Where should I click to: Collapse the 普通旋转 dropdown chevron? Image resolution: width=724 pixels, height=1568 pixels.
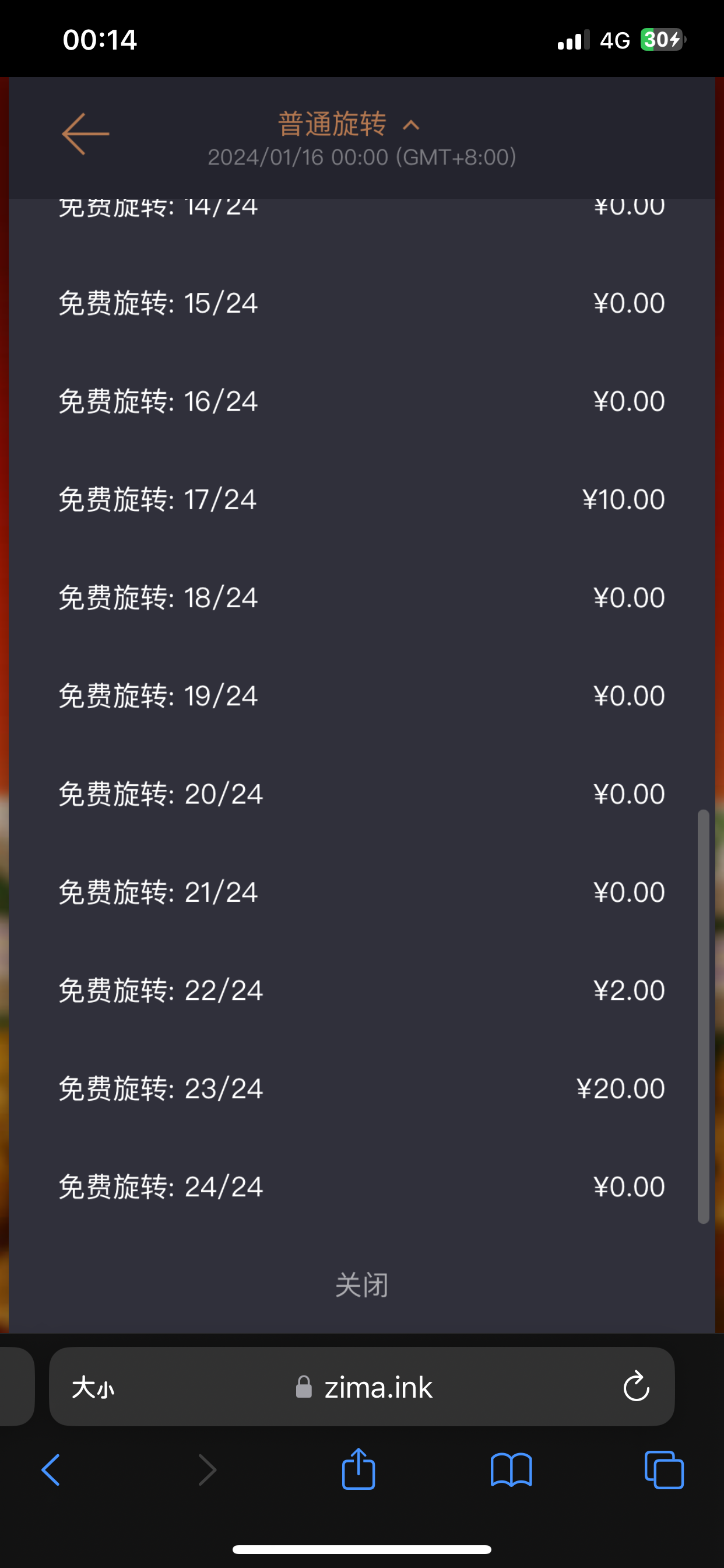tap(412, 125)
